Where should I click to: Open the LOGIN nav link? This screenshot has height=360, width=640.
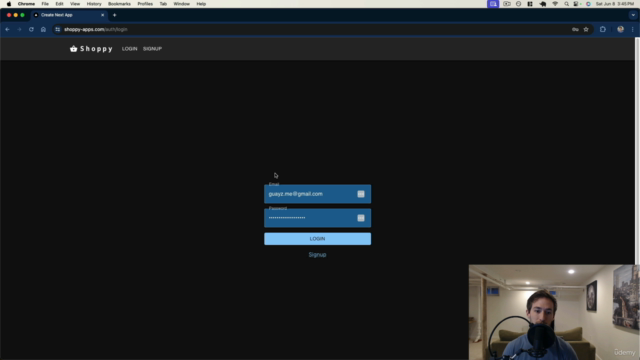point(129,49)
